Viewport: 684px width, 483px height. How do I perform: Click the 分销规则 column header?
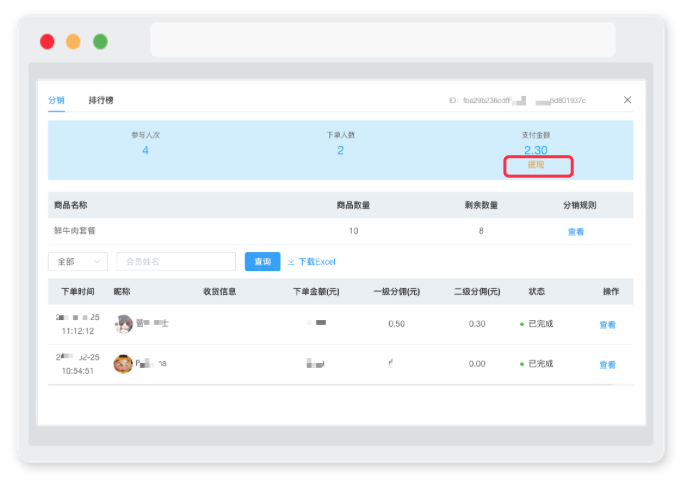point(579,205)
